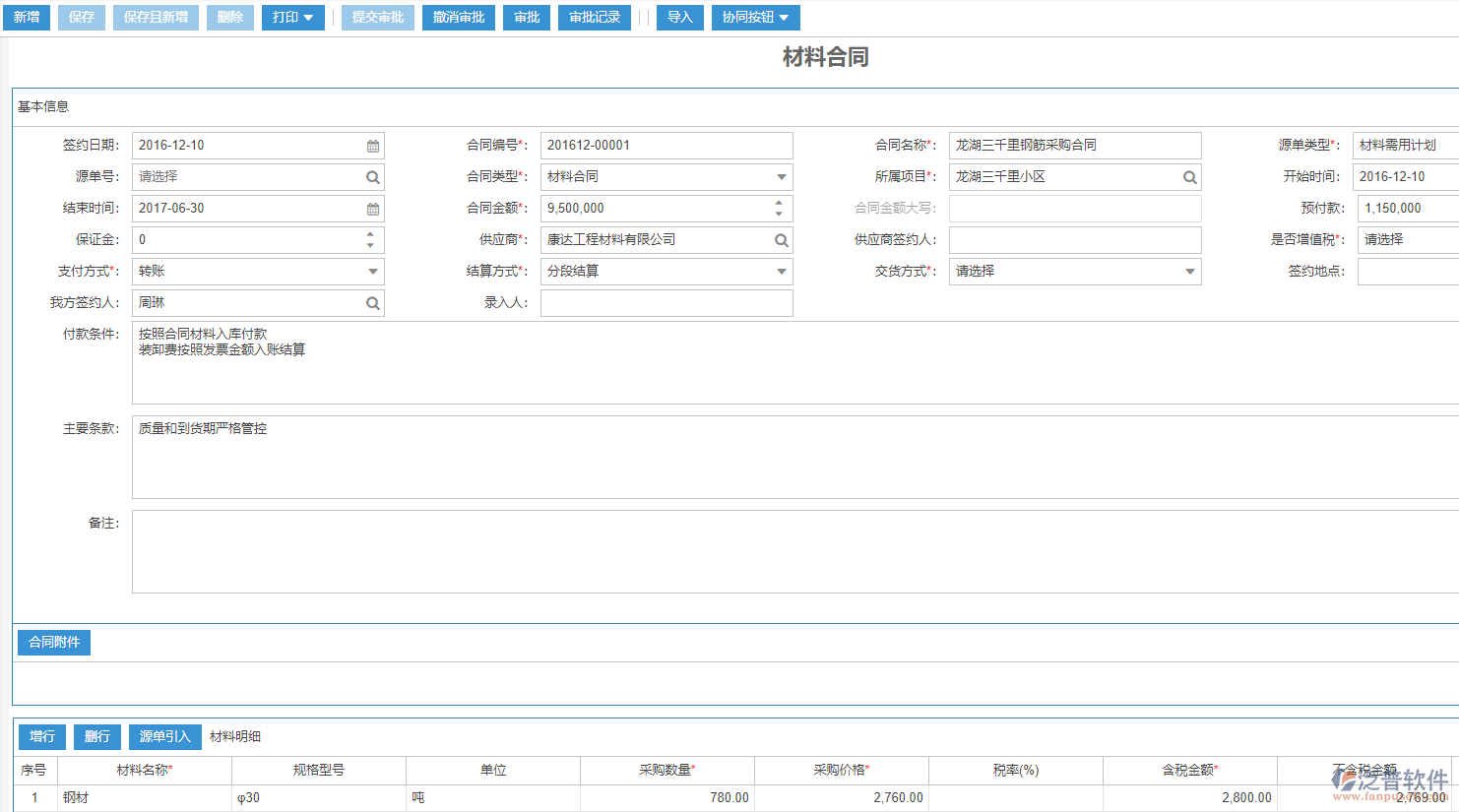1459x812 pixels.
Task: Open the 协同按钮 menu
Action: (x=755, y=17)
